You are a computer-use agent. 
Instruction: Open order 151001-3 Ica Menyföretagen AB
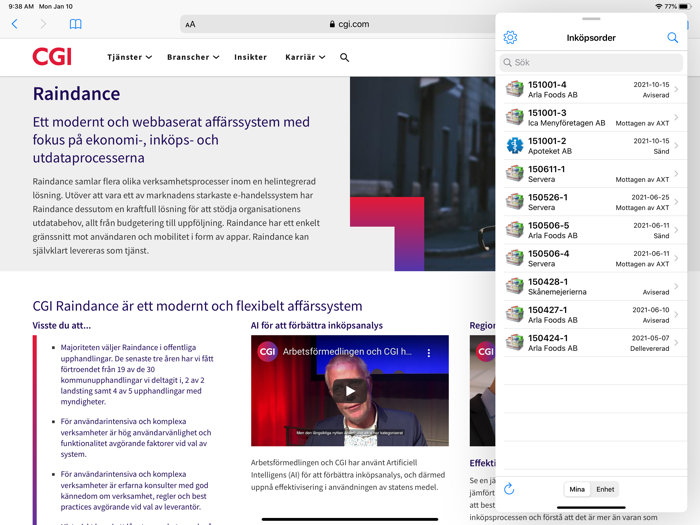pyautogui.click(x=591, y=117)
